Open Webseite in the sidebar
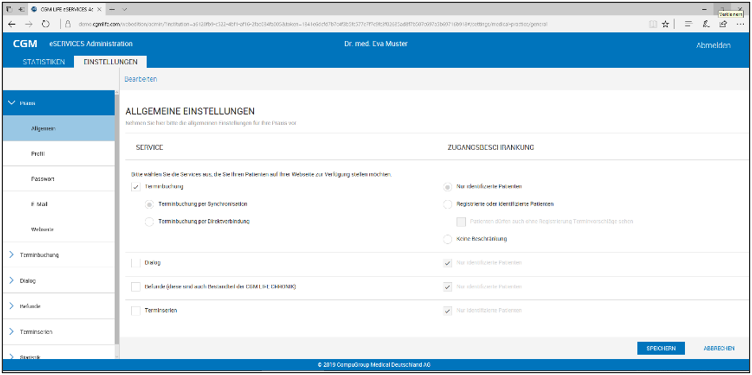 (59, 229)
